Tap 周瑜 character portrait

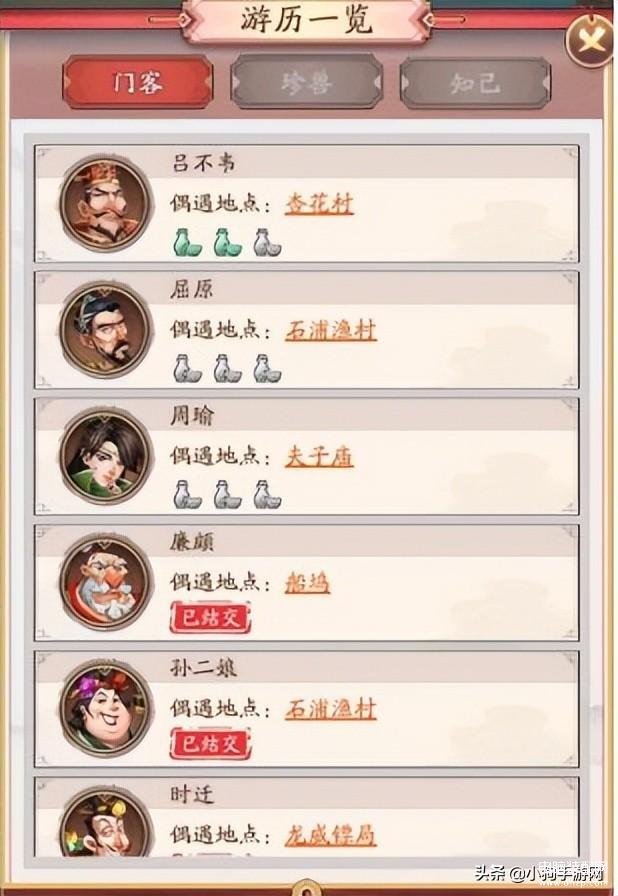(x=106, y=456)
